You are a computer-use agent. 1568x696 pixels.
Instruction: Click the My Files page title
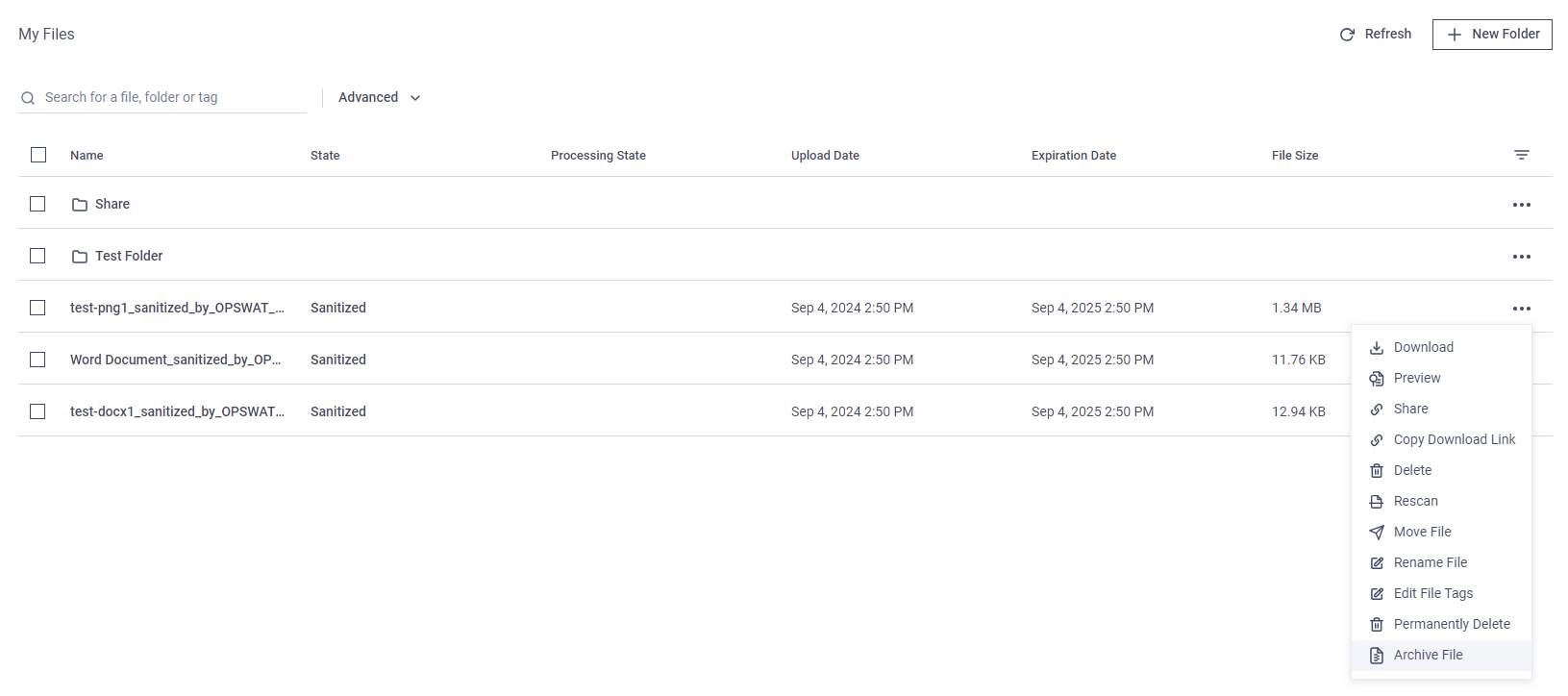click(46, 34)
